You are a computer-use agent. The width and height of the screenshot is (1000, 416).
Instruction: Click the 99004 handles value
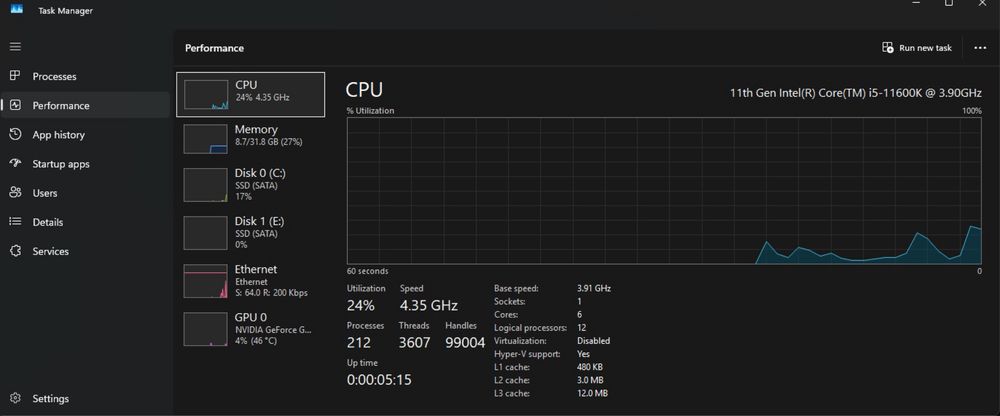coord(465,343)
